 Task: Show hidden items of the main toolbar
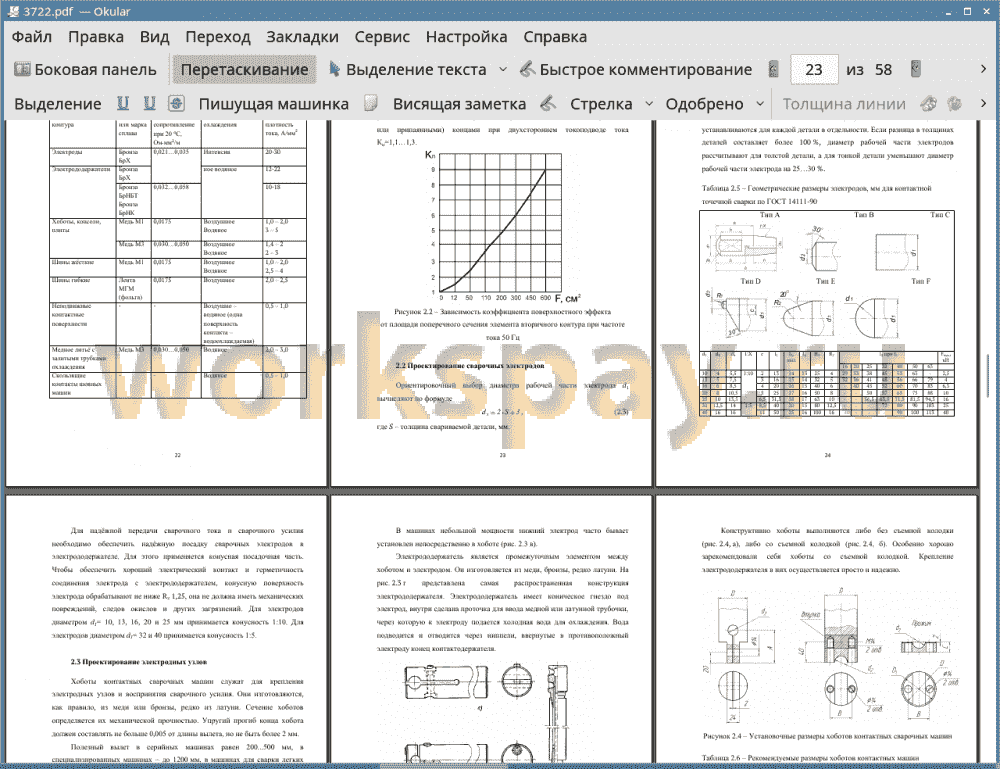(x=983, y=69)
